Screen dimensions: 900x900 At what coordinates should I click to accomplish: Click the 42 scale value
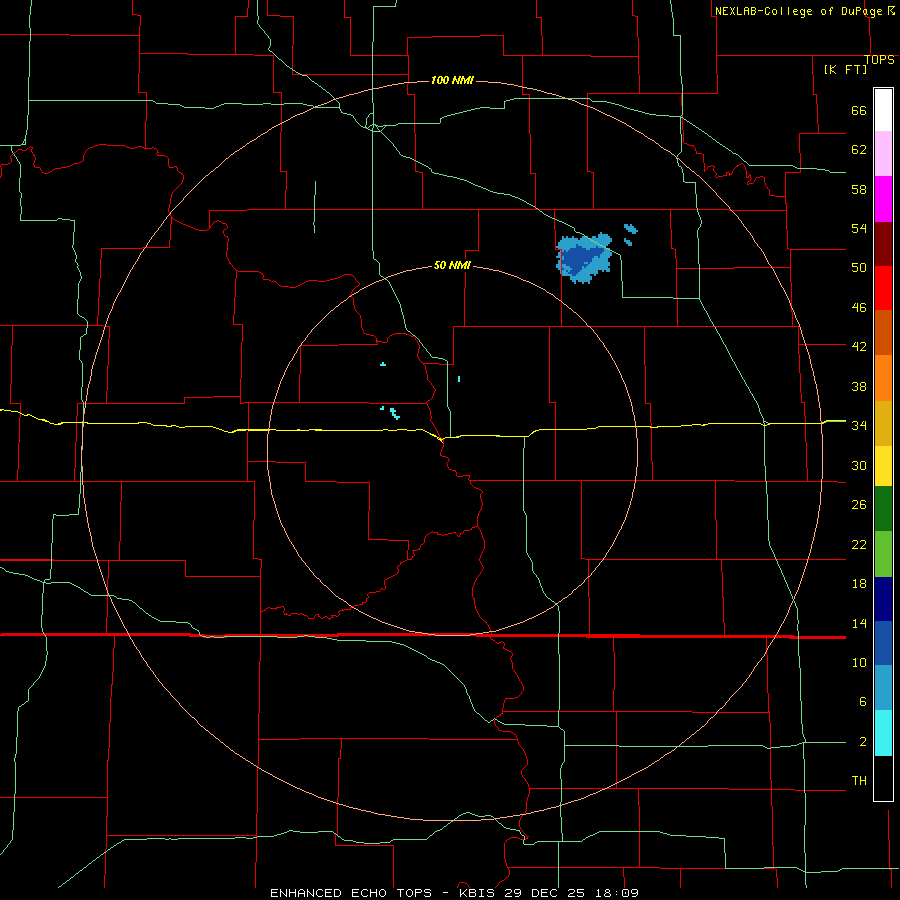[x=859, y=346]
